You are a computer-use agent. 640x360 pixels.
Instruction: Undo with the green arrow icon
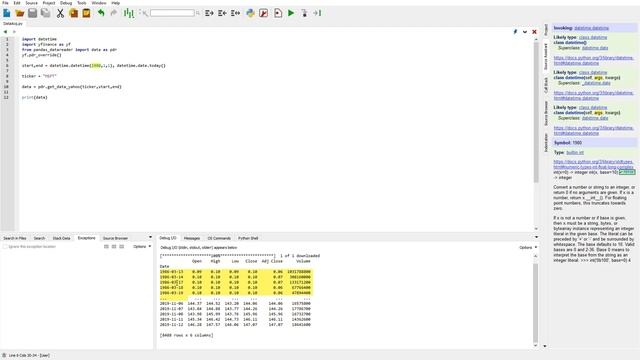tap(101, 13)
